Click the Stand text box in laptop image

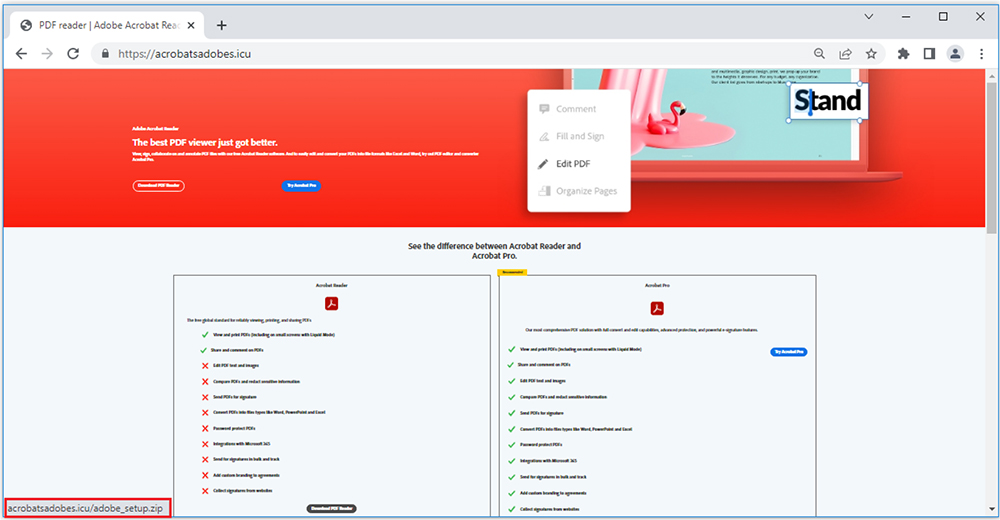[828, 101]
